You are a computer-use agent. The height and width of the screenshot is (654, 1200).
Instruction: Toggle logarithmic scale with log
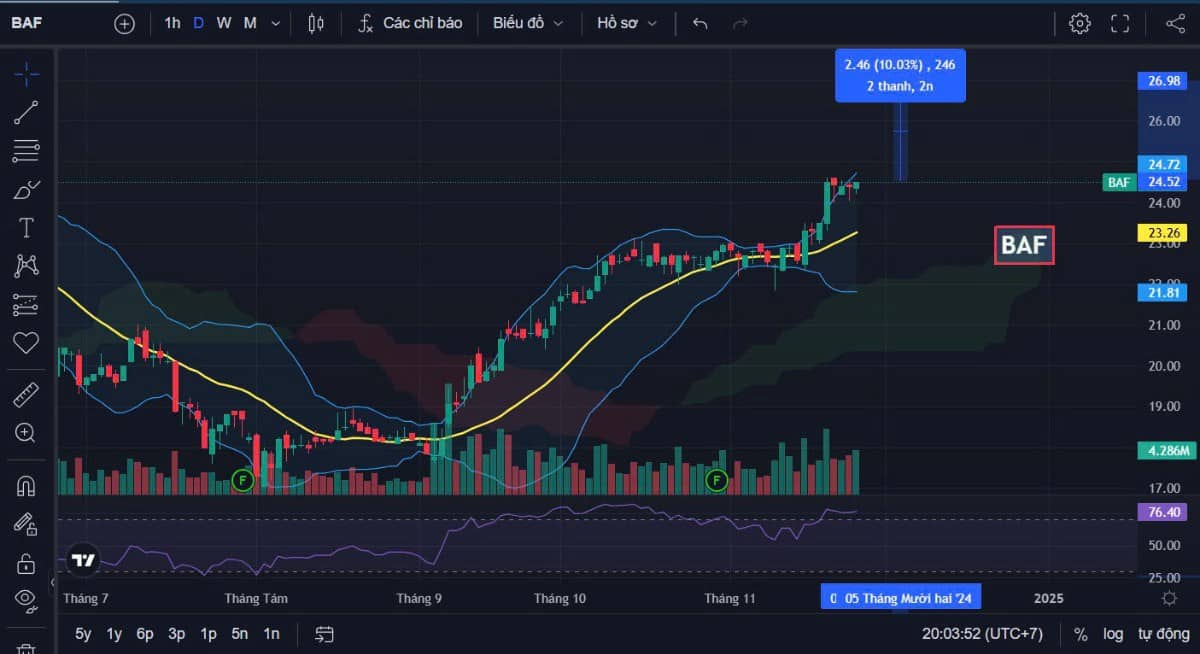[x=1113, y=634]
